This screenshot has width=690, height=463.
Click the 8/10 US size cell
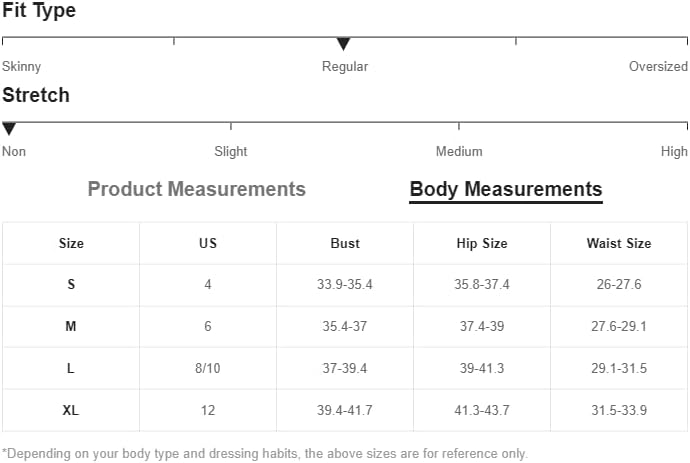(208, 368)
